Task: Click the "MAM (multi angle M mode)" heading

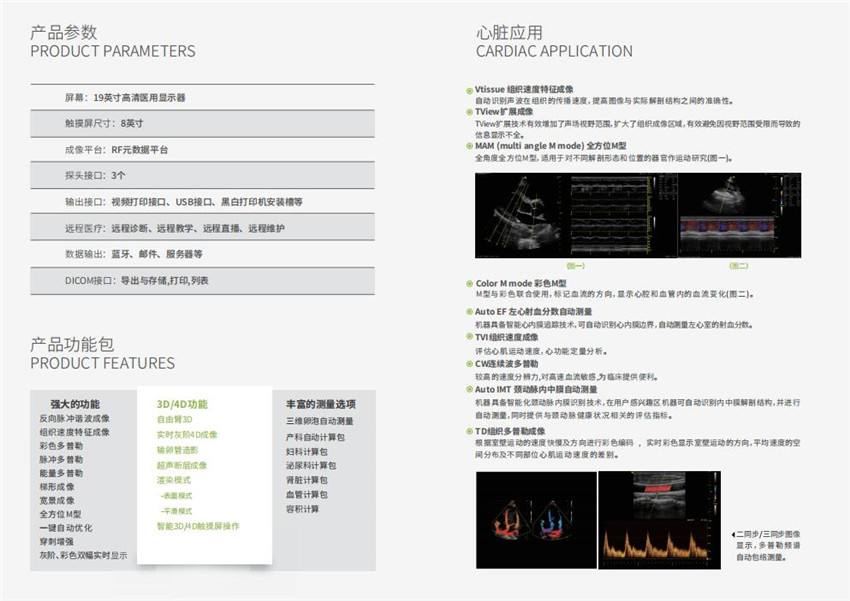Action: pyautogui.click(x=551, y=146)
